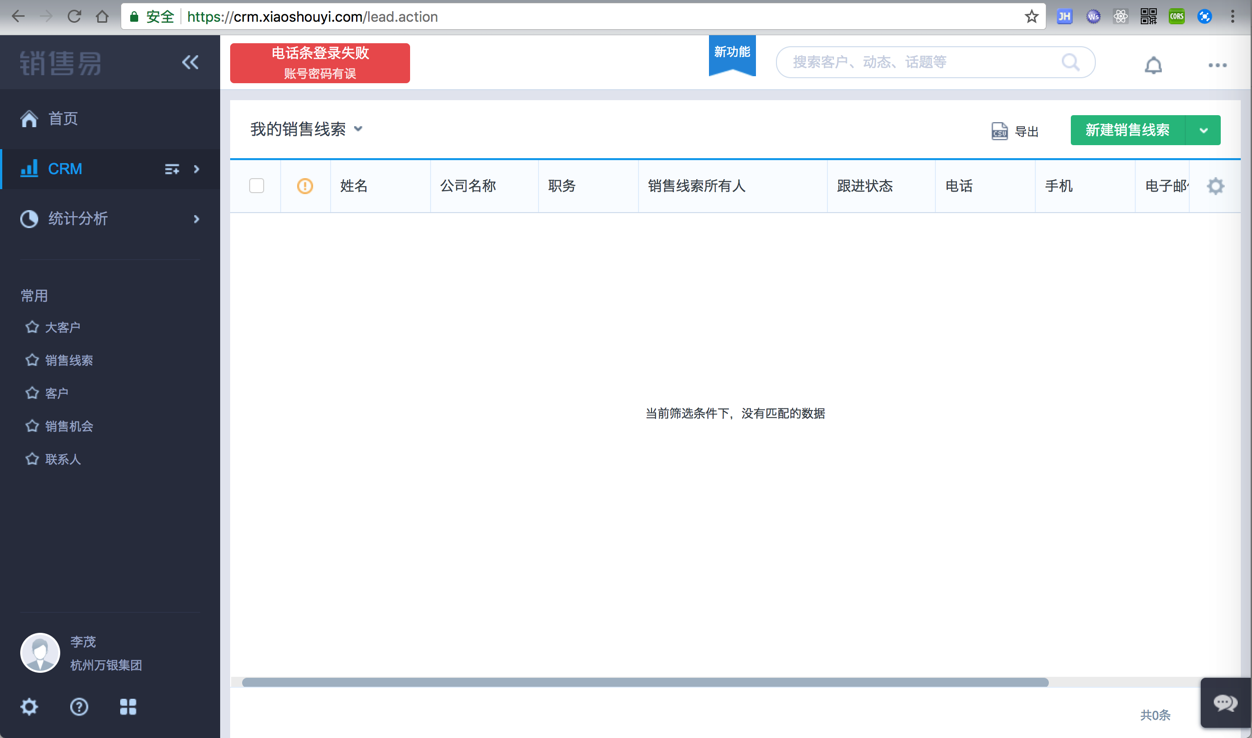Expand the 统计分析 submenu arrow
Screen dimensions: 1252x738
[x=197, y=219]
